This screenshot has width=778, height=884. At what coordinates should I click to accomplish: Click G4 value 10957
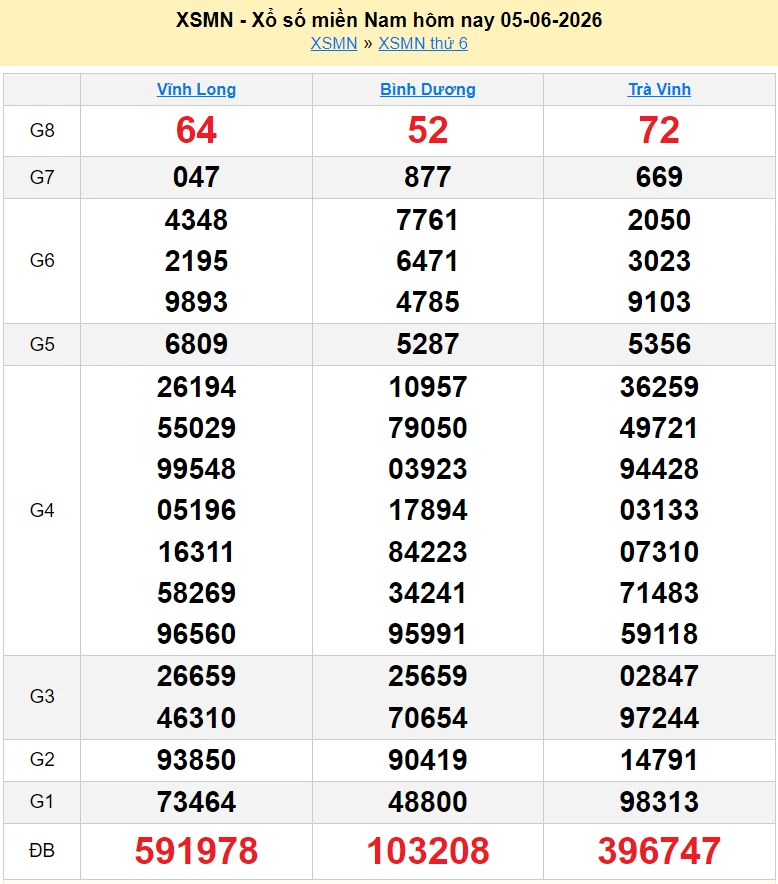point(428,387)
